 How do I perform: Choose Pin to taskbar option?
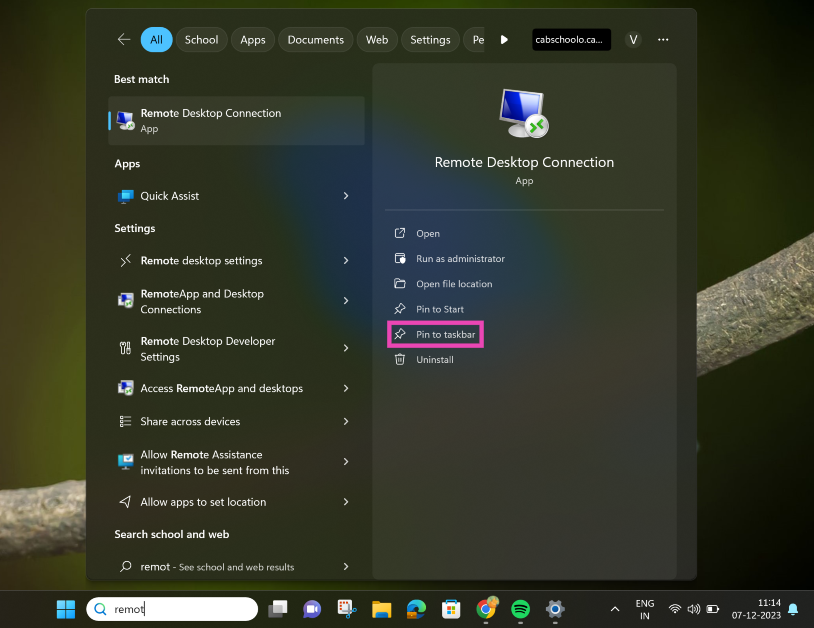(x=445, y=334)
